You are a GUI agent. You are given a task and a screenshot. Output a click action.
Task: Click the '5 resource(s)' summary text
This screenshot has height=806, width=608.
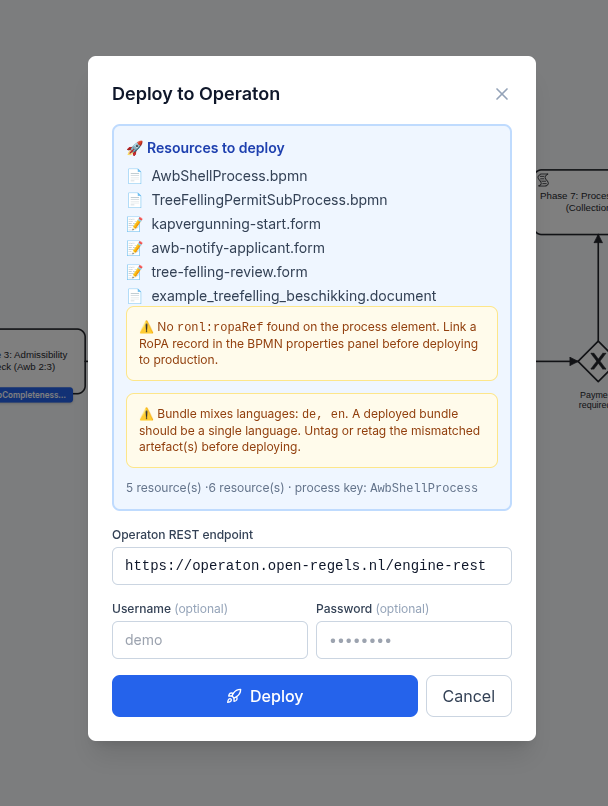point(163,488)
